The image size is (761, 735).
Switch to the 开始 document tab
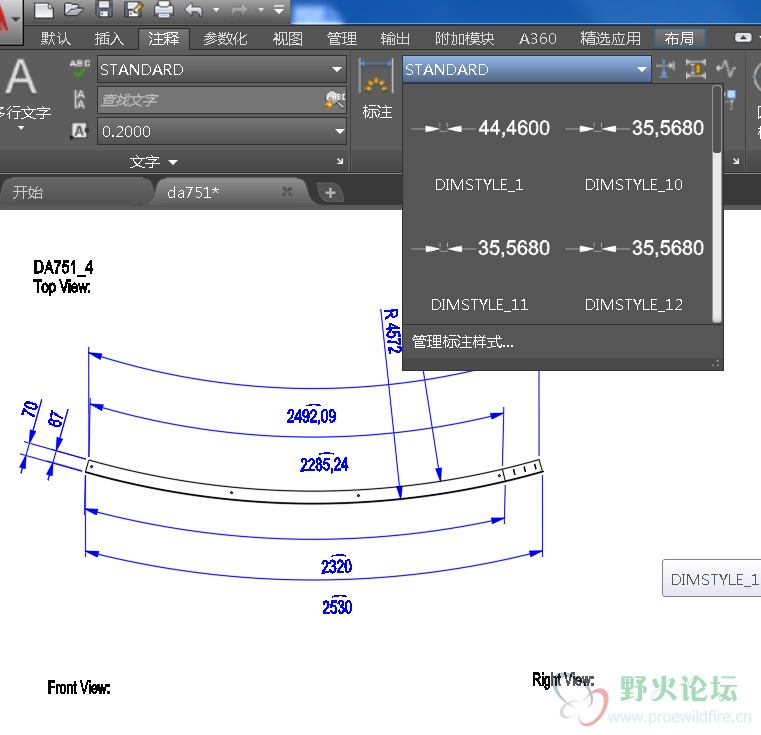[x=28, y=193]
